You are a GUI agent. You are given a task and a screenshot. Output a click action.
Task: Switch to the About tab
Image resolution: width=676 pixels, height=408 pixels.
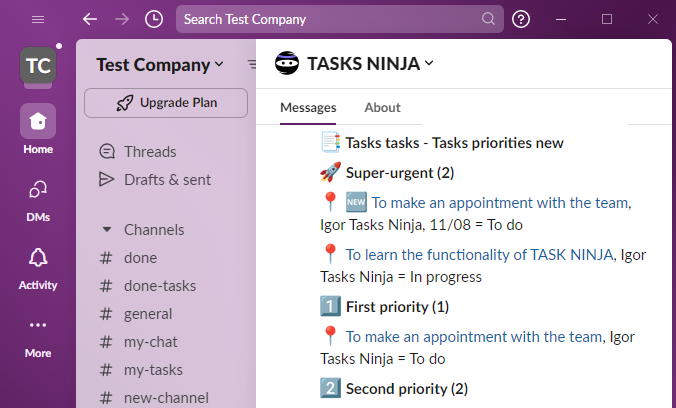coord(382,107)
